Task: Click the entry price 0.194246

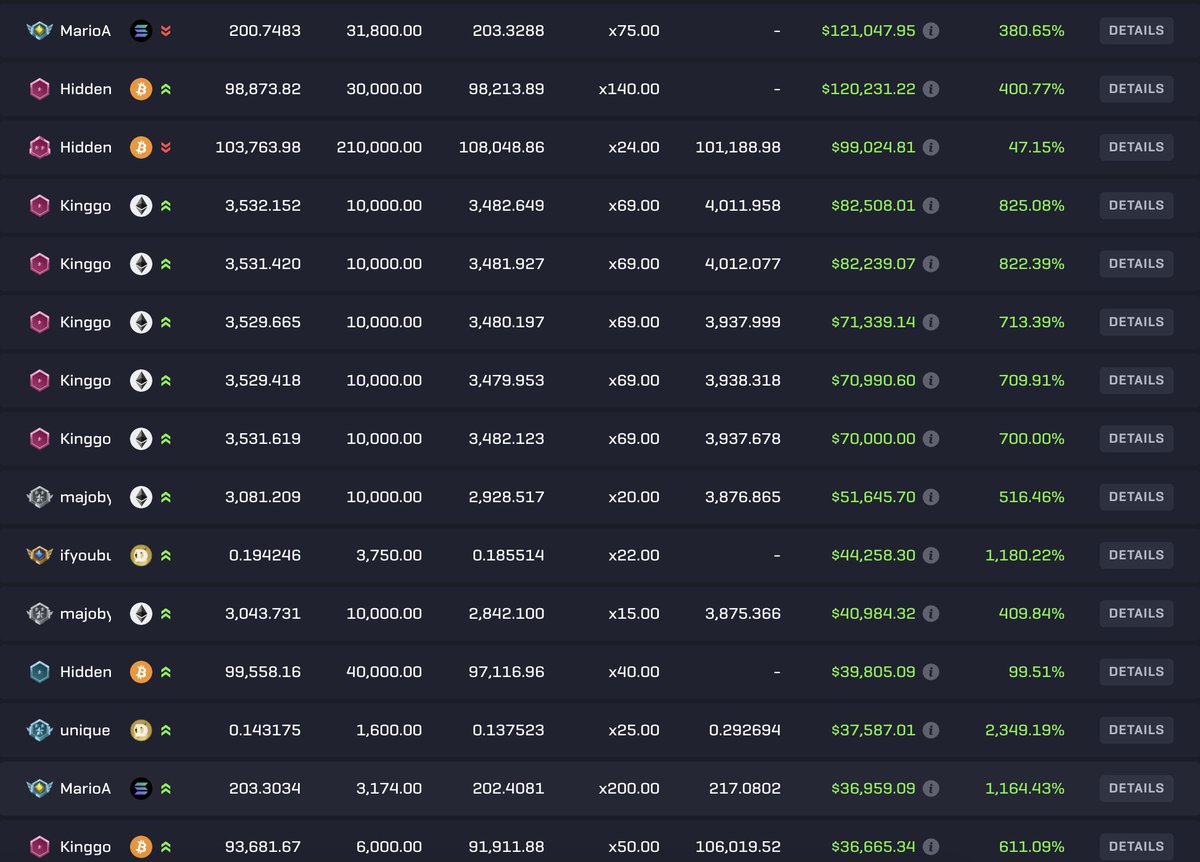Action: (x=265, y=555)
